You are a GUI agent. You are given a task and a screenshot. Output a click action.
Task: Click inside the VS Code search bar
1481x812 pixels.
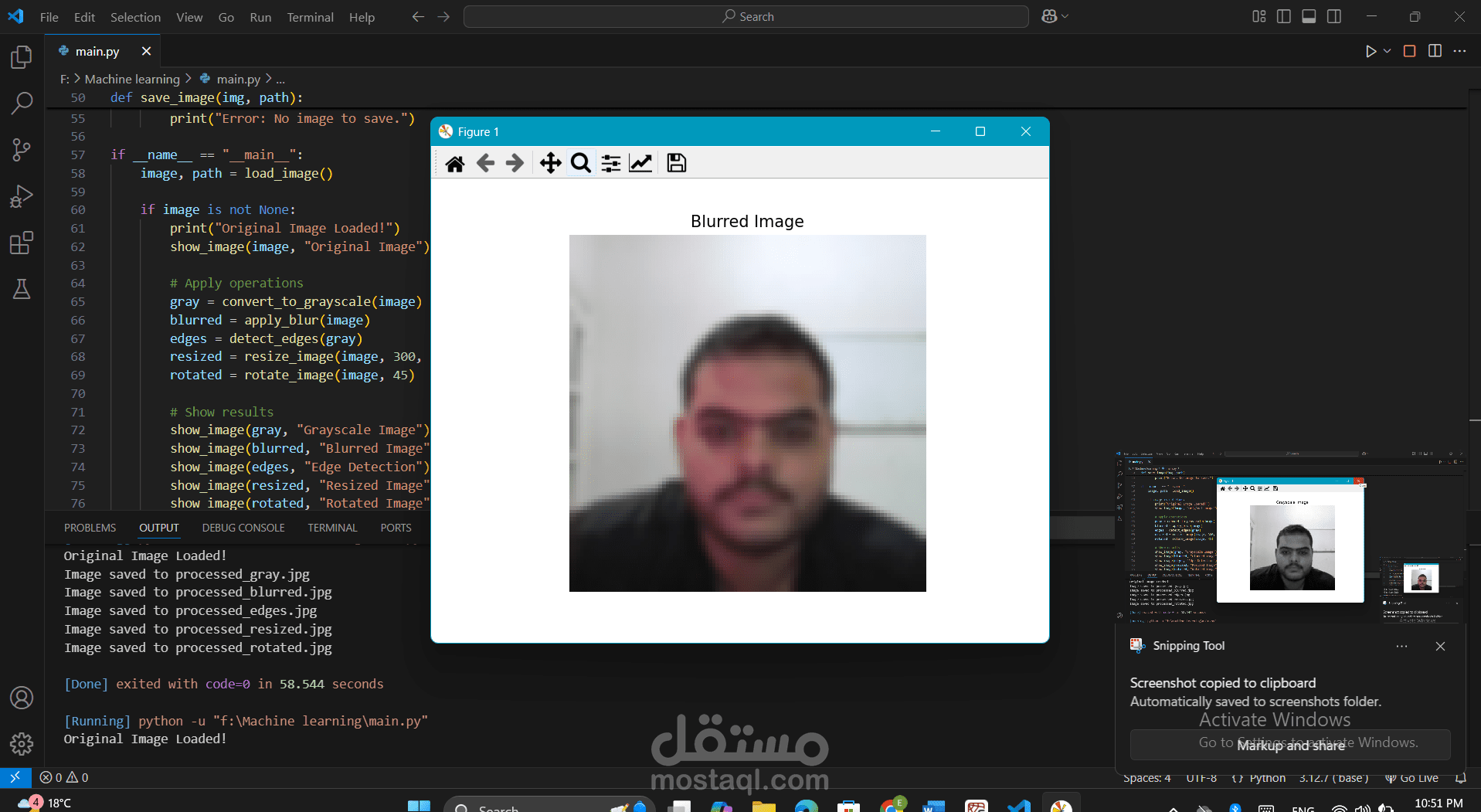tap(744, 15)
